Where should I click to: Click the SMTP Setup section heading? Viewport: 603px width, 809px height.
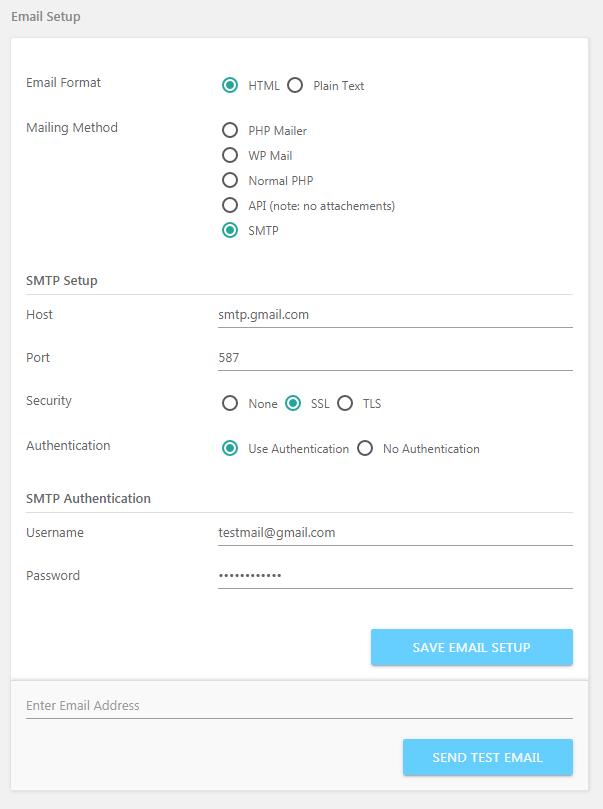click(x=61, y=281)
